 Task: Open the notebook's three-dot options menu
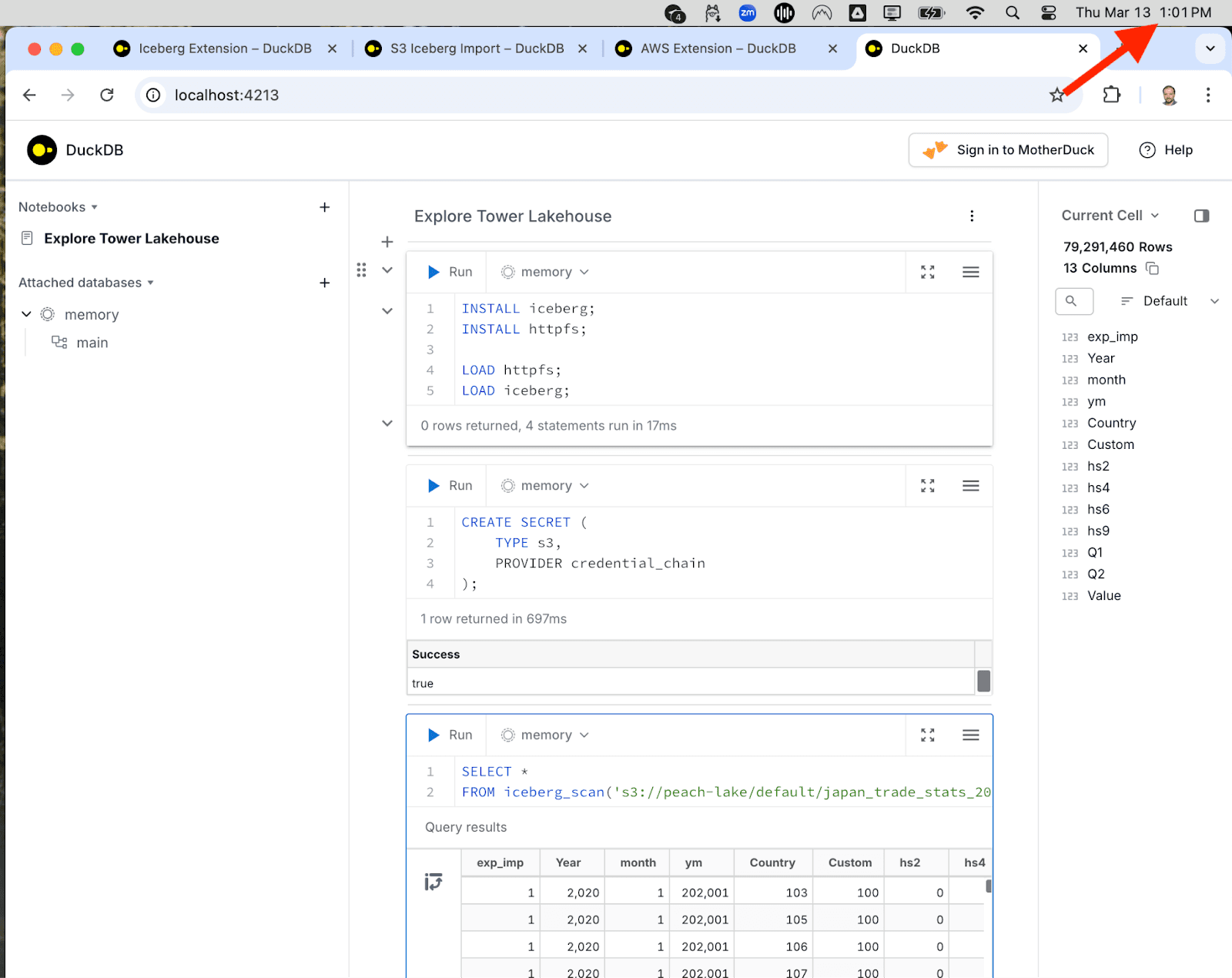tap(972, 216)
